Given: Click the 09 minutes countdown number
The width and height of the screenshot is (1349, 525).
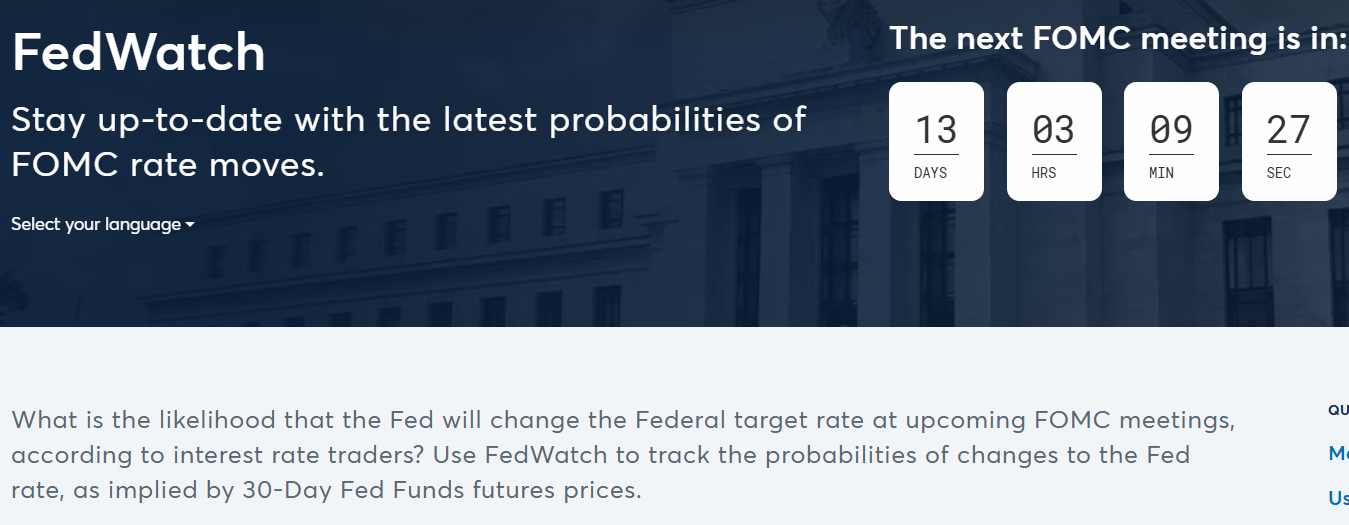Looking at the screenshot, I should pos(1171,130).
